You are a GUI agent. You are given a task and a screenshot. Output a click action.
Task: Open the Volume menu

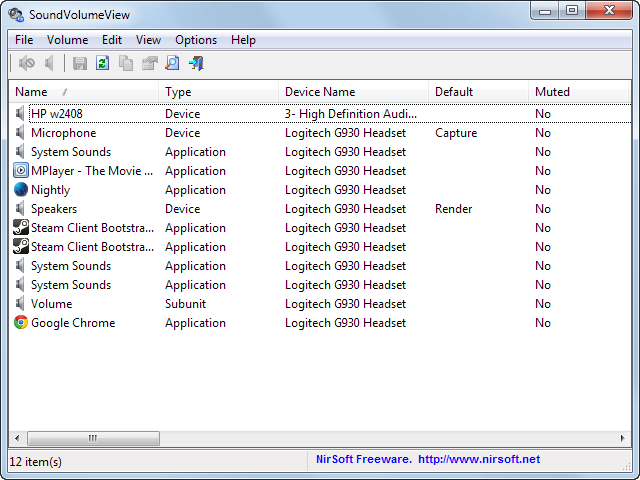pyautogui.click(x=67, y=40)
